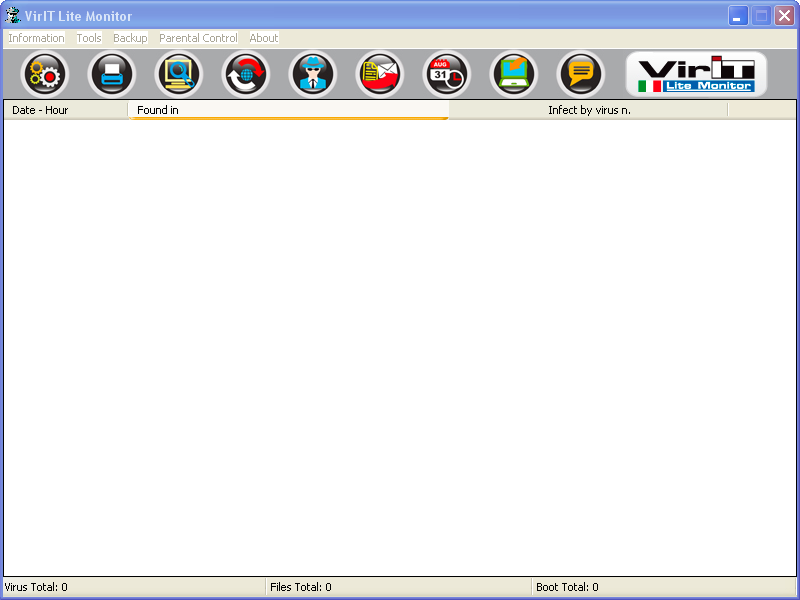Click Infect by virus n. column header

(x=588, y=110)
